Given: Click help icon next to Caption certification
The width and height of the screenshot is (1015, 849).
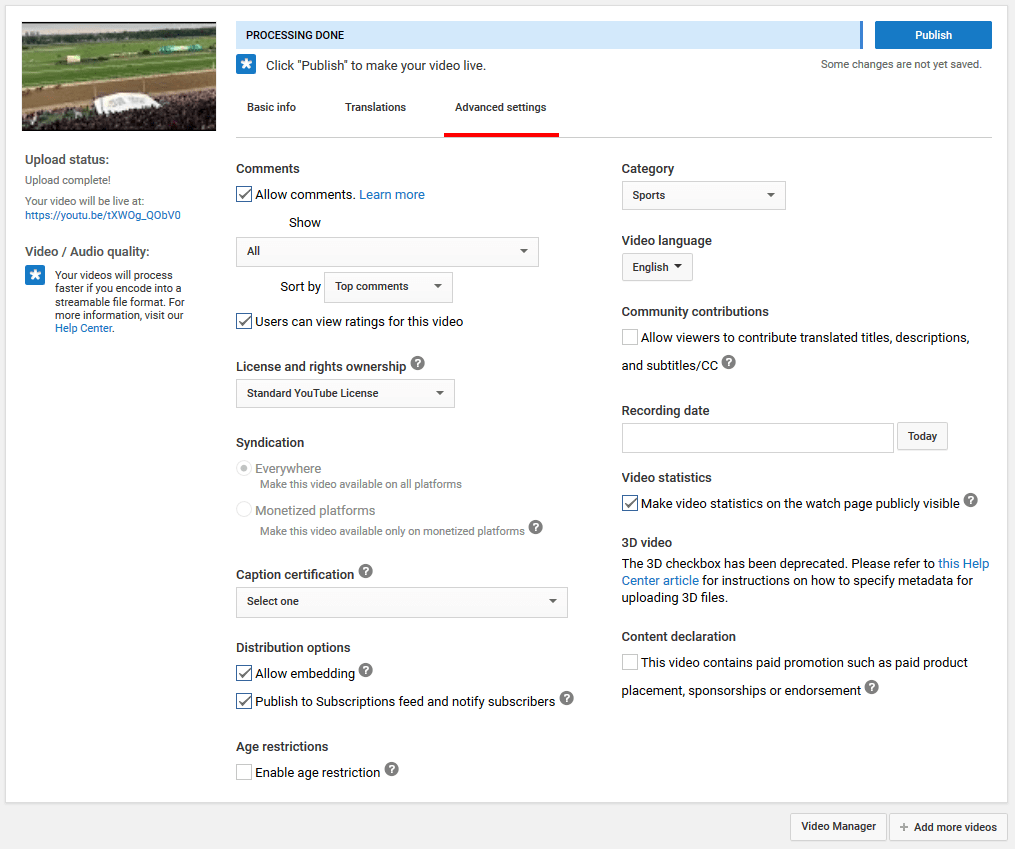Looking at the screenshot, I should [x=366, y=571].
